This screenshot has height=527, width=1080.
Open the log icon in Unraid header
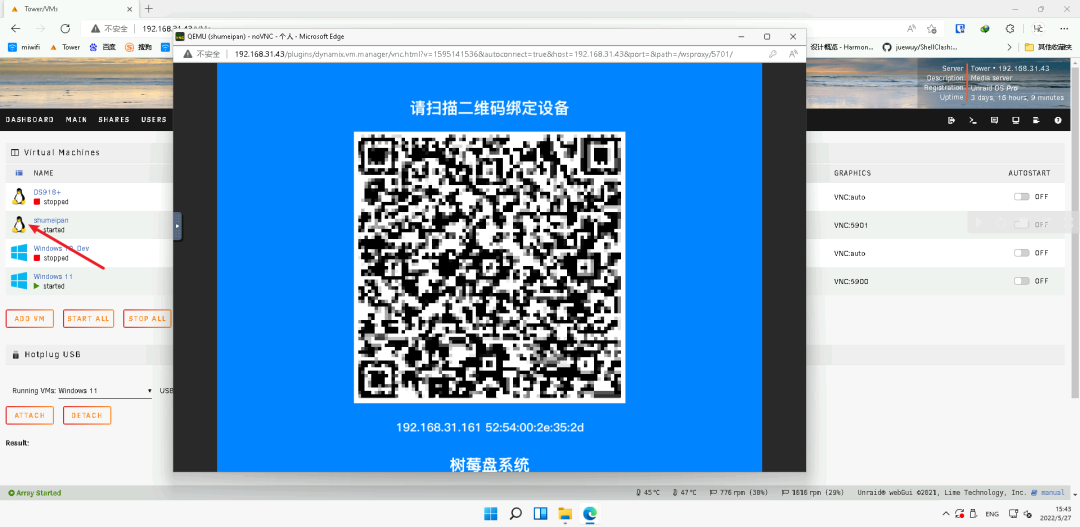point(1036,120)
